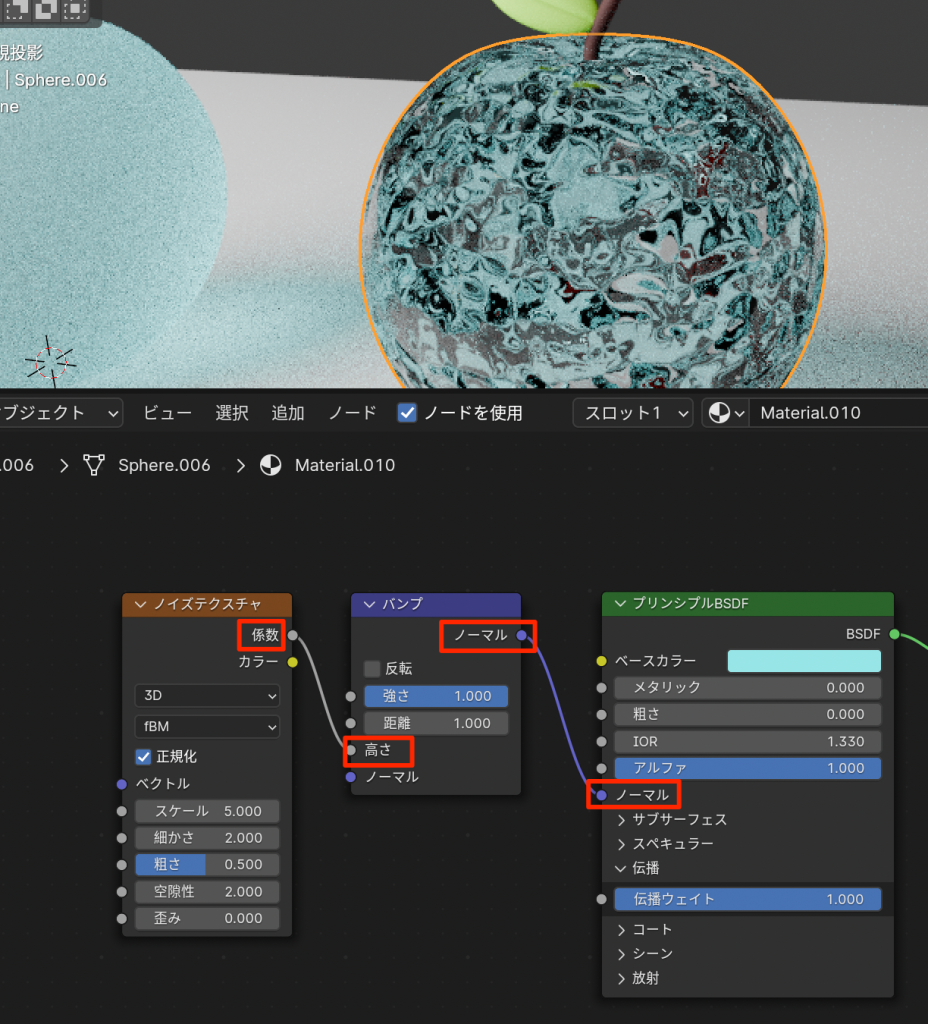Click the green BSDF output socket
The height and width of the screenshot is (1024, 928).
[x=894, y=634]
